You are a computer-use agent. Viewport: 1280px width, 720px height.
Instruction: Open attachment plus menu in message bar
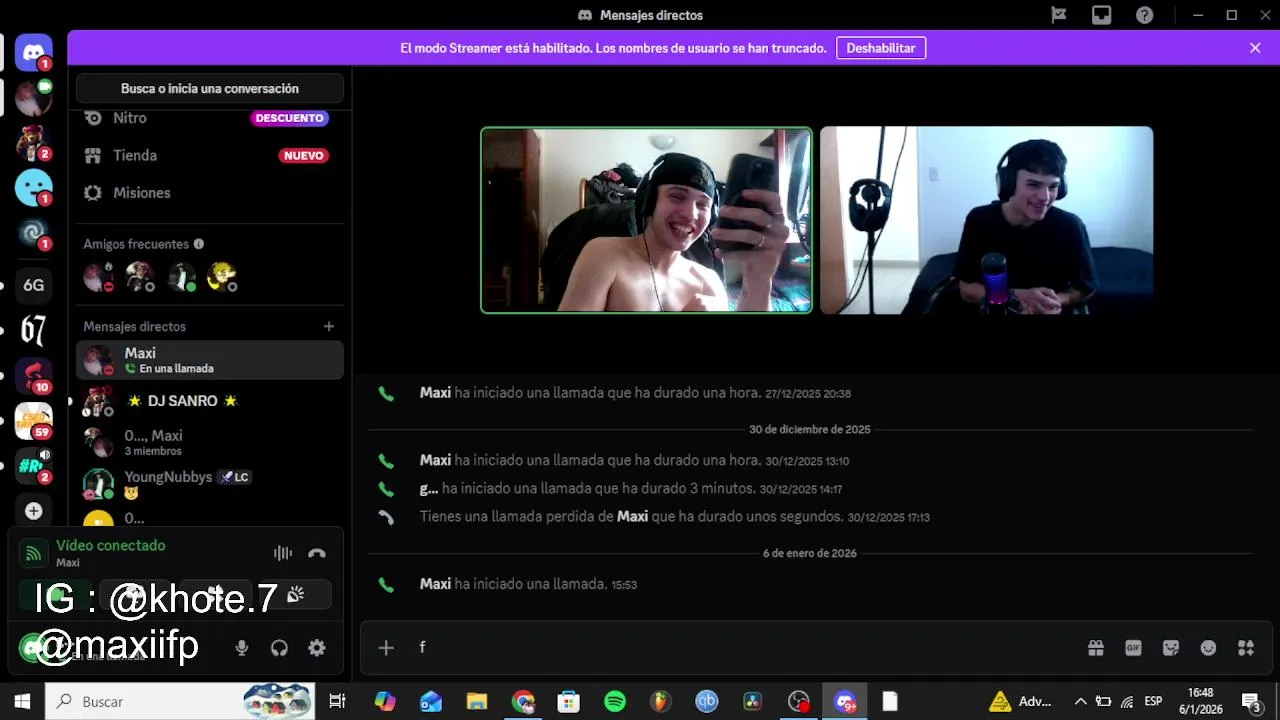(386, 648)
